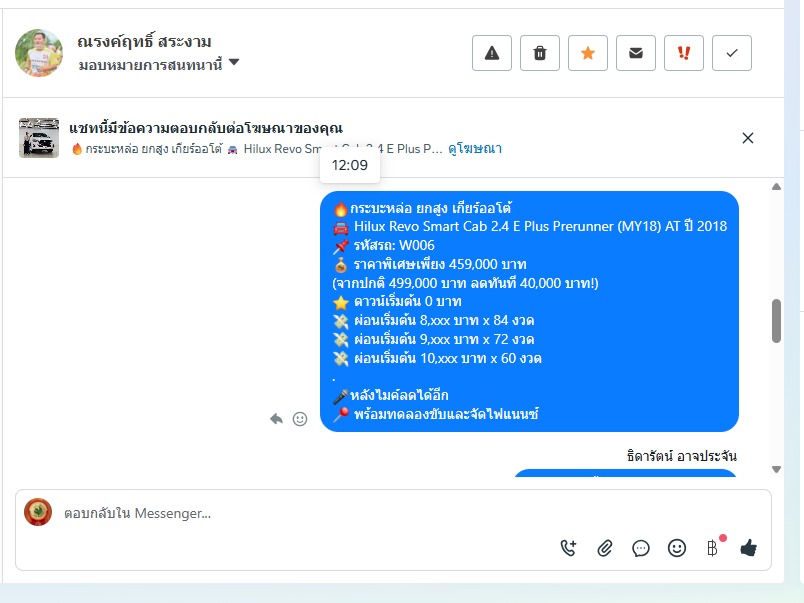Screen dimensions: 804x603
Task: Toggle the orange star follow-up flag
Action: [588, 53]
